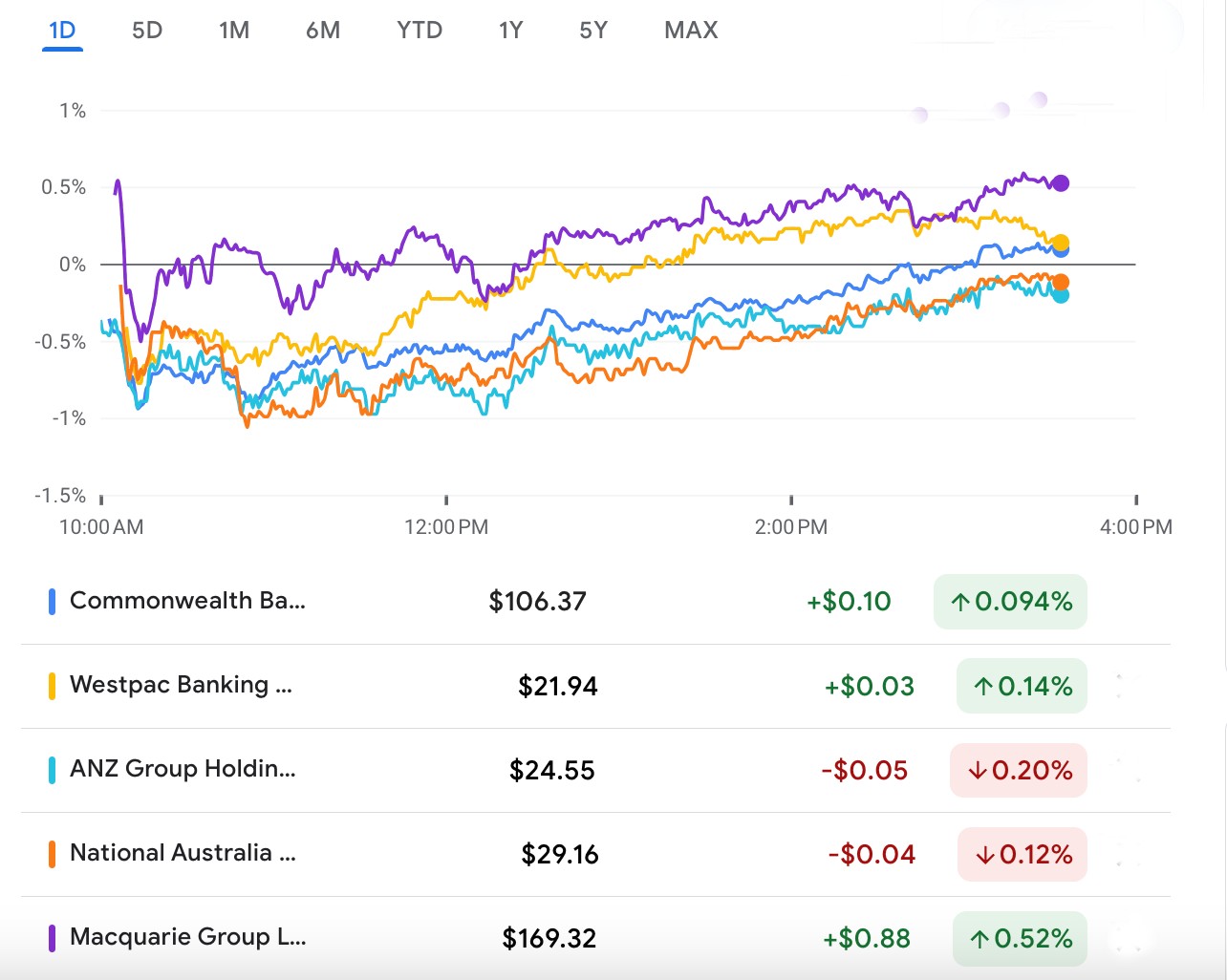The image size is (1227, 980).
Task: Click the -$0.04 change value
Action: [x=872, y=854]
